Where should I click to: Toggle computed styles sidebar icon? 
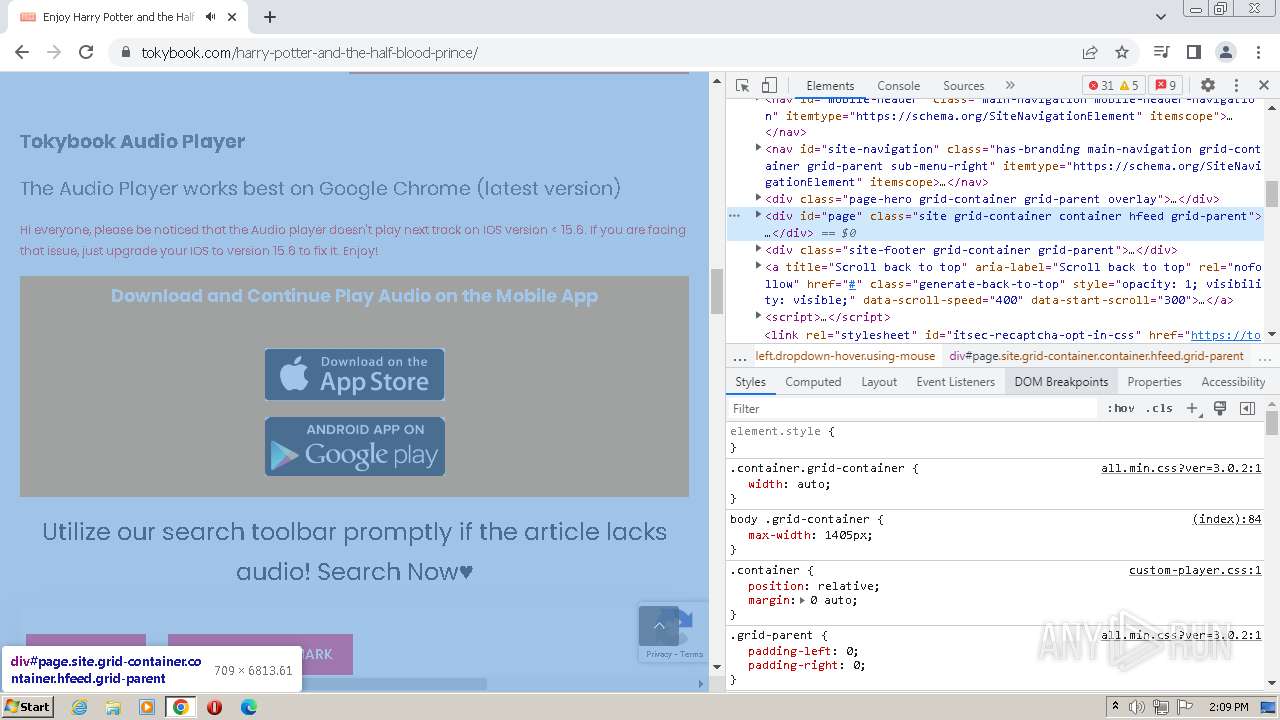(1247, 408)
